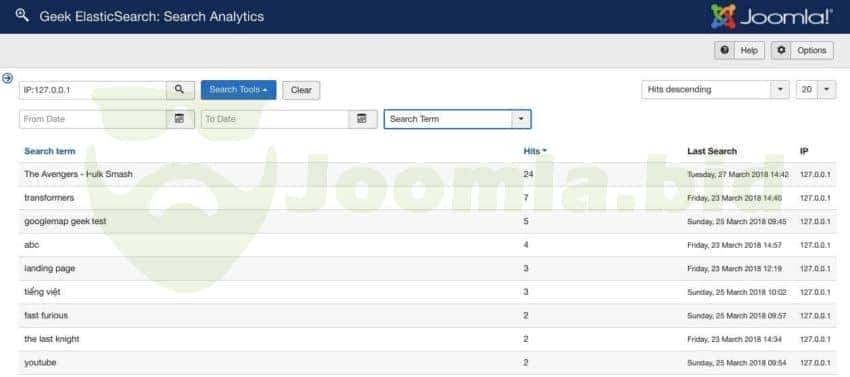Focus the To Date input field
The height and width of the screenshot is (377, 850).
pyautogui.click(x=275, y=119)
